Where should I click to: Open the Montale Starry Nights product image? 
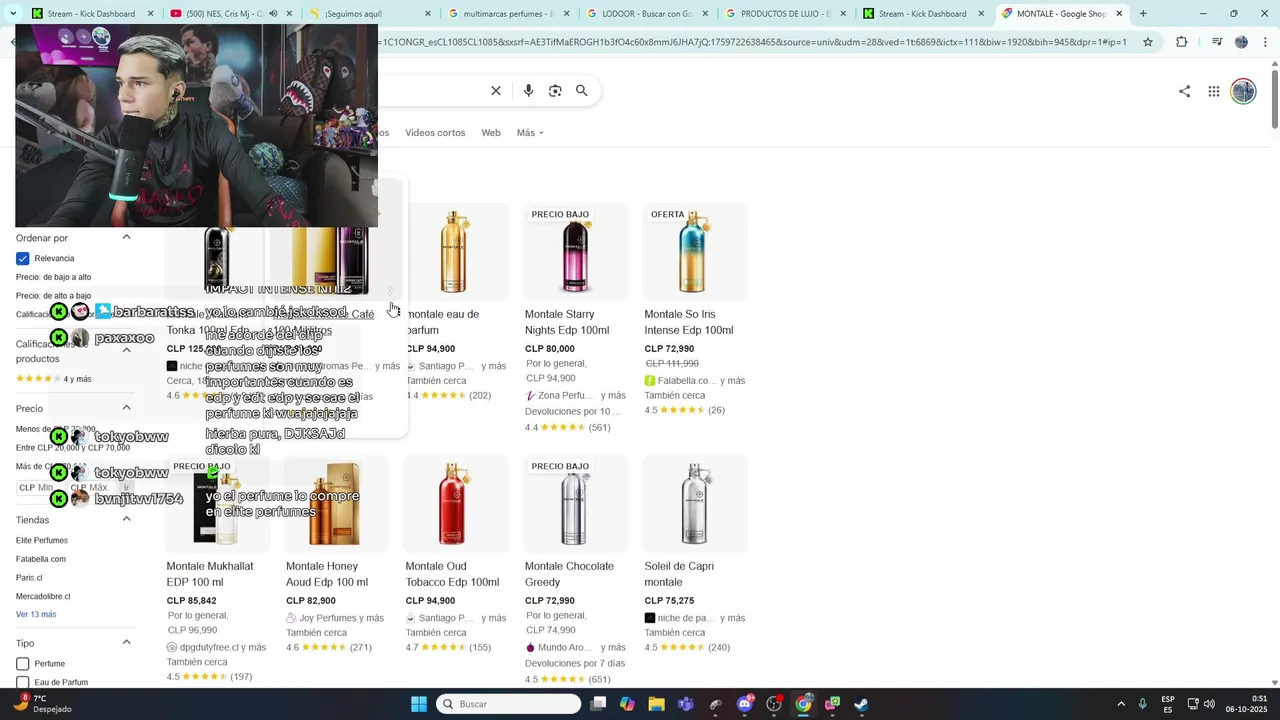tap(575, 252)
